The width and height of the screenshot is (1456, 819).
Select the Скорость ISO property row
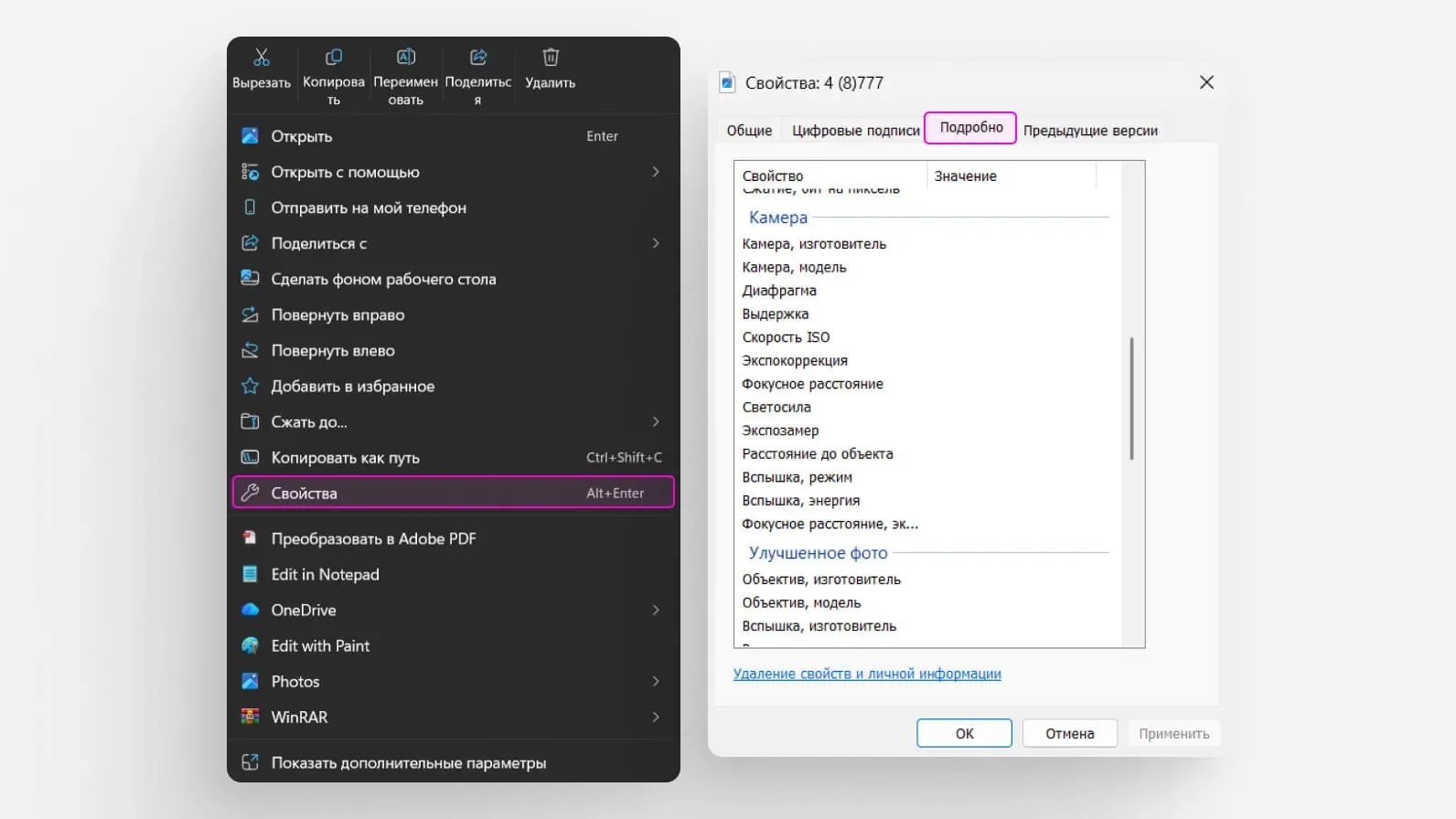[926, 337]
